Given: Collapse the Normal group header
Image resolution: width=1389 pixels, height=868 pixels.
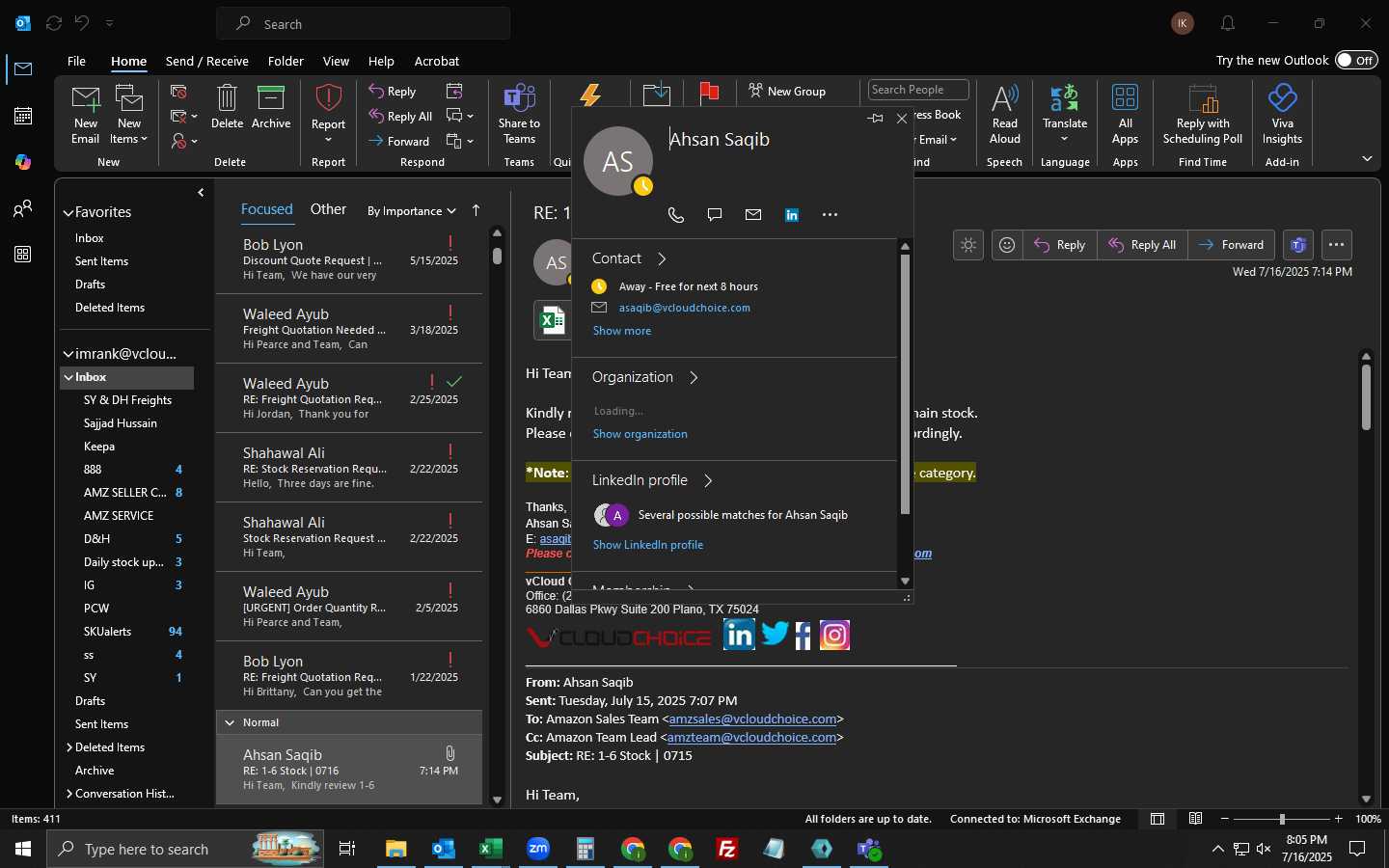Looking at the screenshot, I should (230, 722).
